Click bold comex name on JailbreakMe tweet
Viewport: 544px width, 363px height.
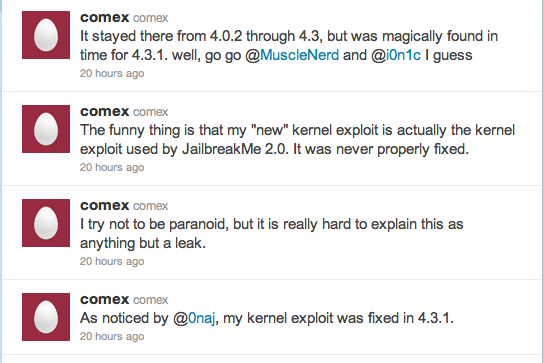pyautogui.click(x=104, y=111)
